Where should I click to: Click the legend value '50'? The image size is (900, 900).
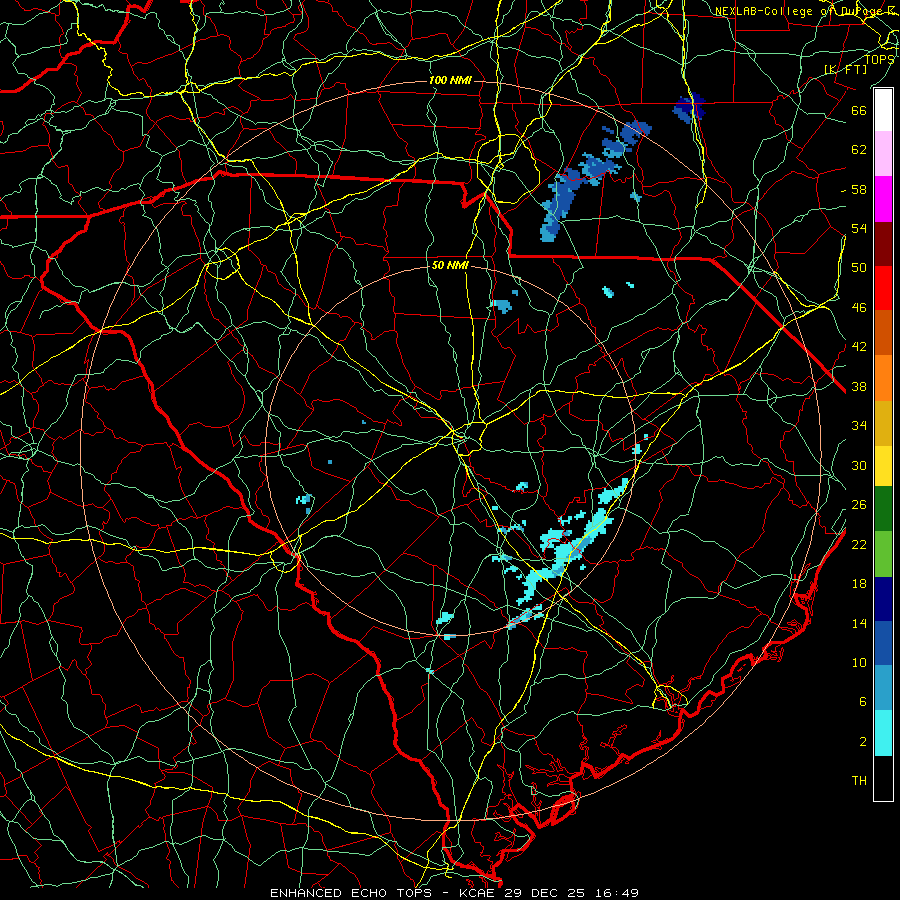tap(859, 268)
